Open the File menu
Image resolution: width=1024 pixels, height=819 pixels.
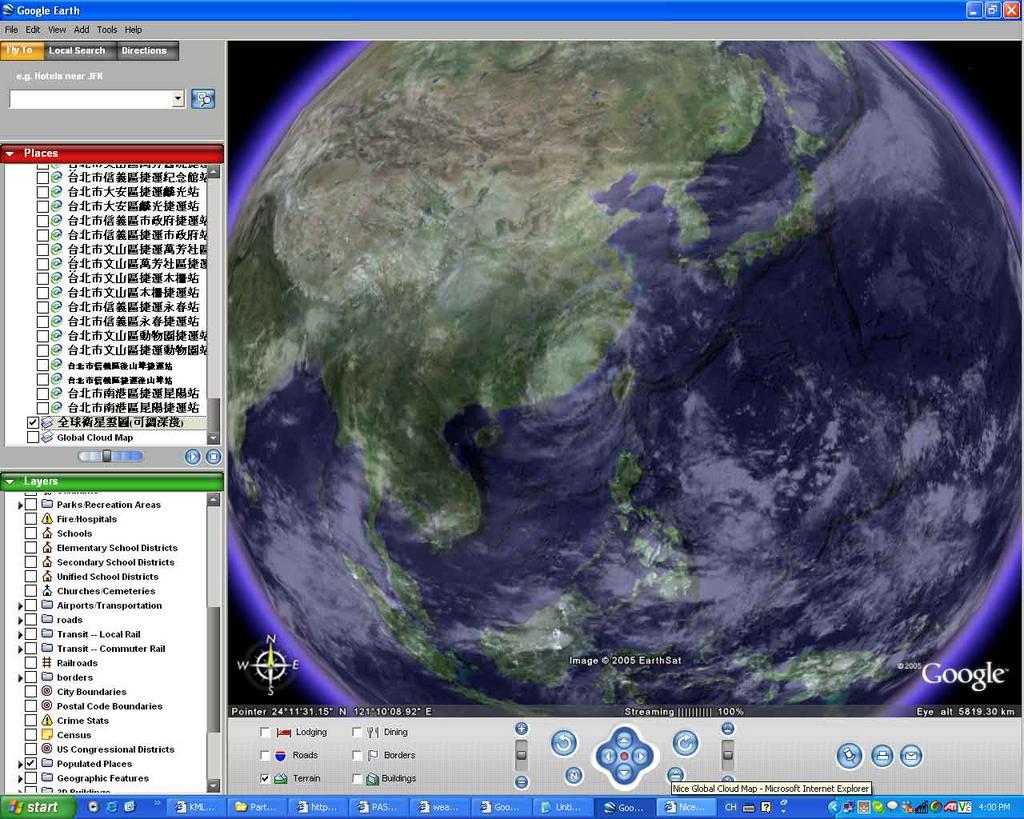(x=11, y=29)
